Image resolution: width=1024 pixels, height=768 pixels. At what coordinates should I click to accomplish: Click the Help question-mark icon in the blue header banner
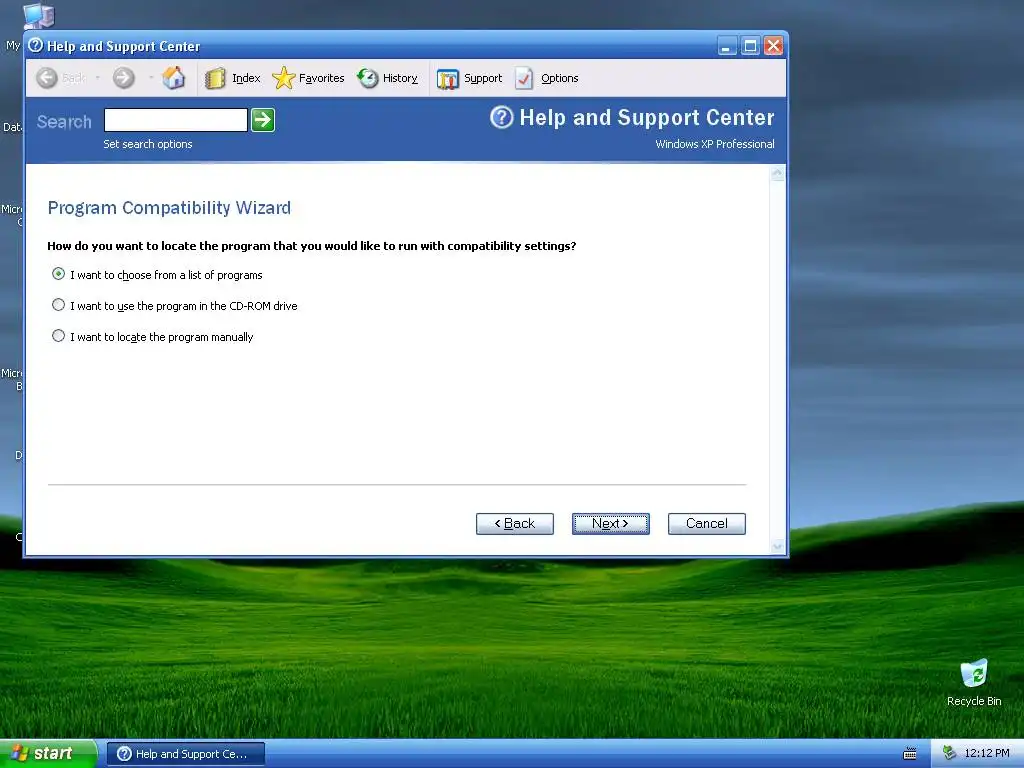coord(502,118)
